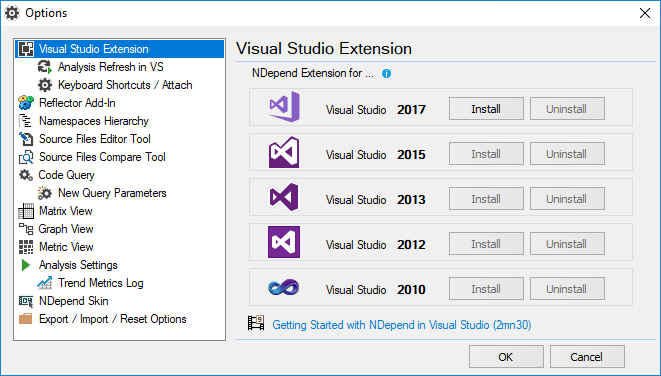The image size is (661, 376).
Task: Select the Graph View options page
Action: (66, 229)
